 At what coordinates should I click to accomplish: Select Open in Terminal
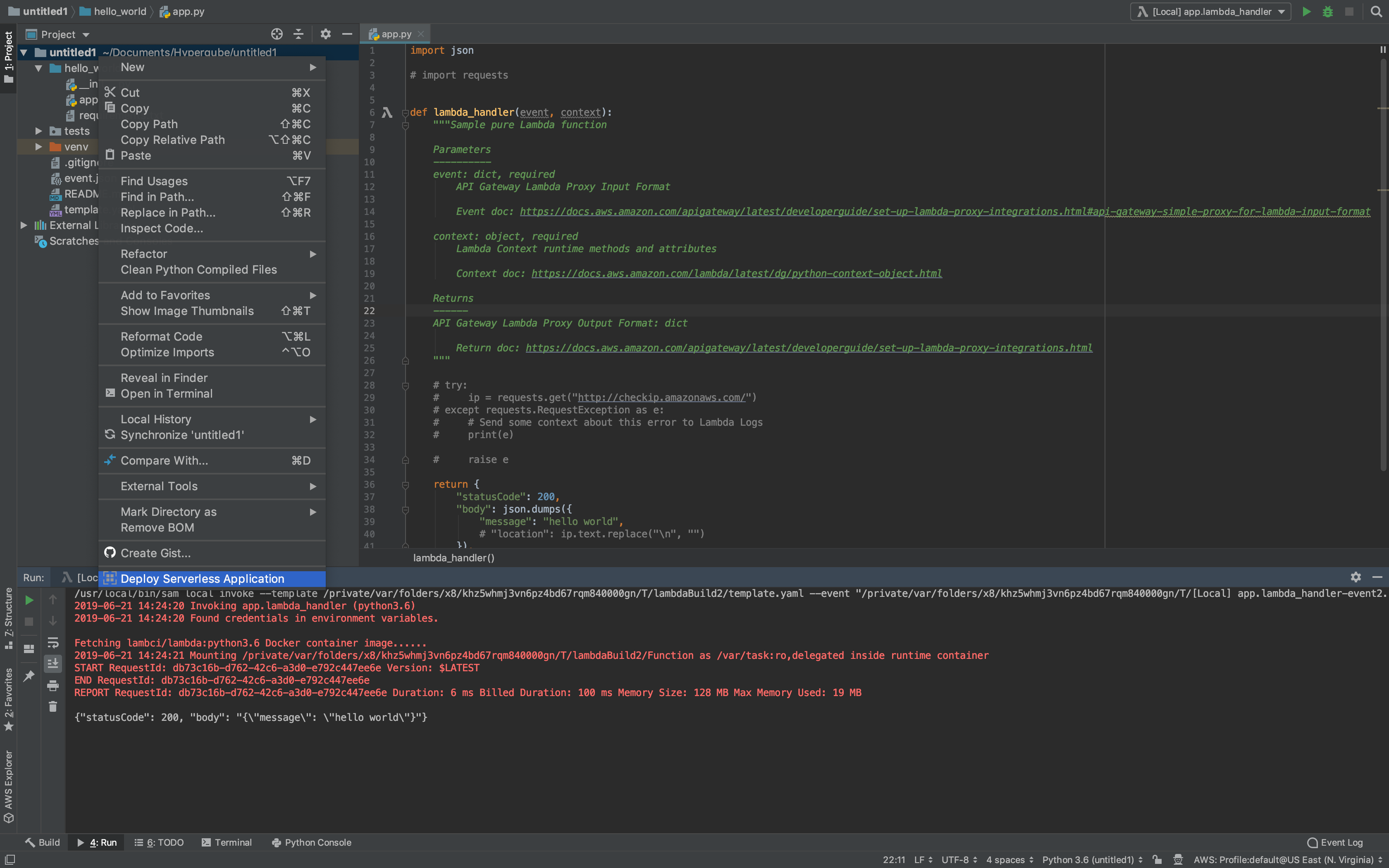click(212, 394)
